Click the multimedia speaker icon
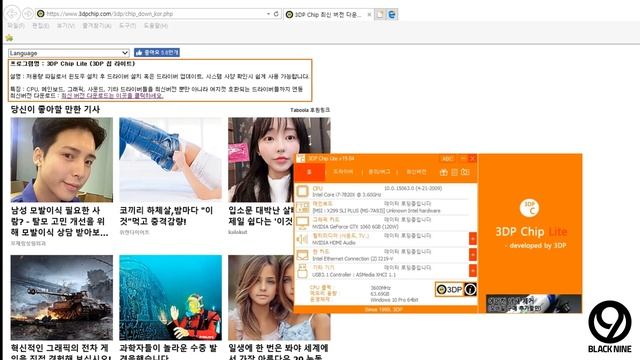Image resolution: width=640 pixels, height=360 pixels. pyautogui.click(x=302, y=239)
